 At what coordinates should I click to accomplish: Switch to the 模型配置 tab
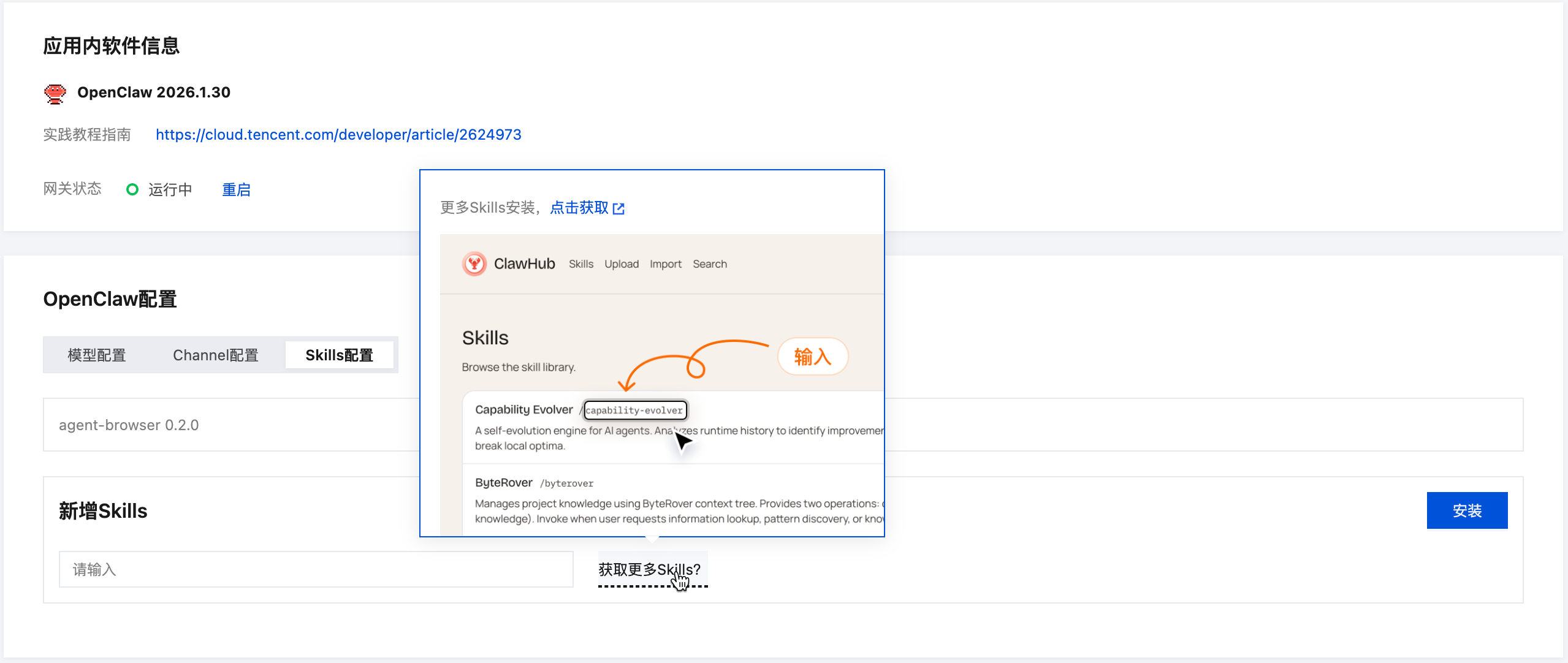[96, 355]
